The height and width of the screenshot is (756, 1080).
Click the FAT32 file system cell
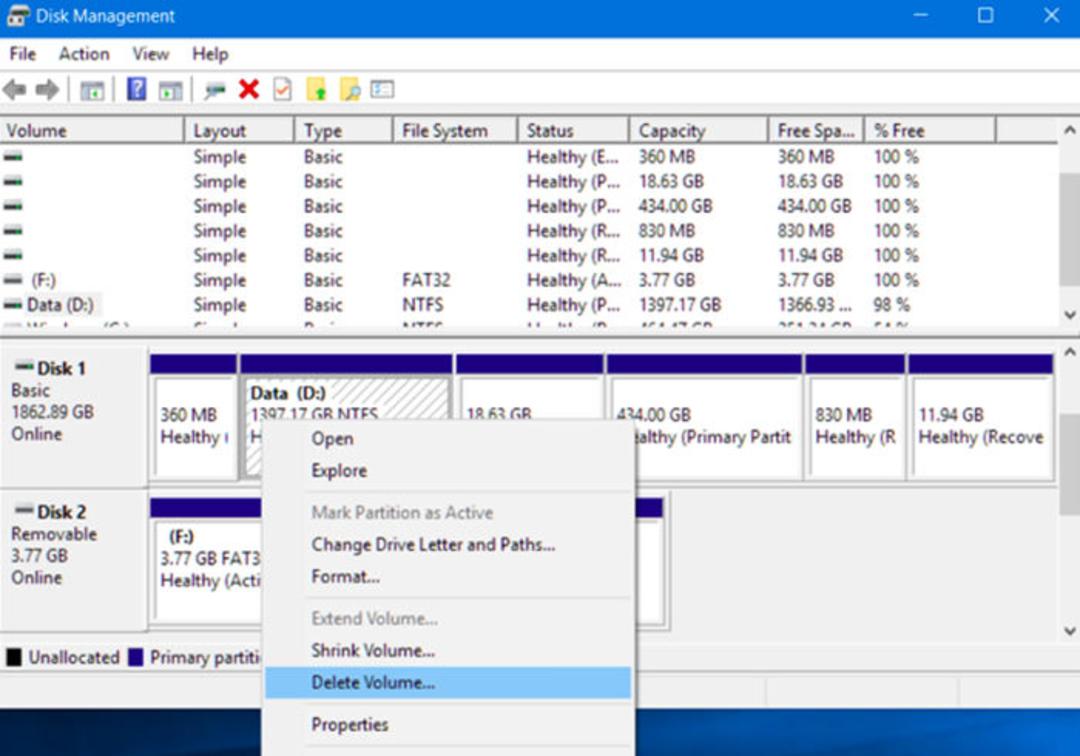point(426,280)
